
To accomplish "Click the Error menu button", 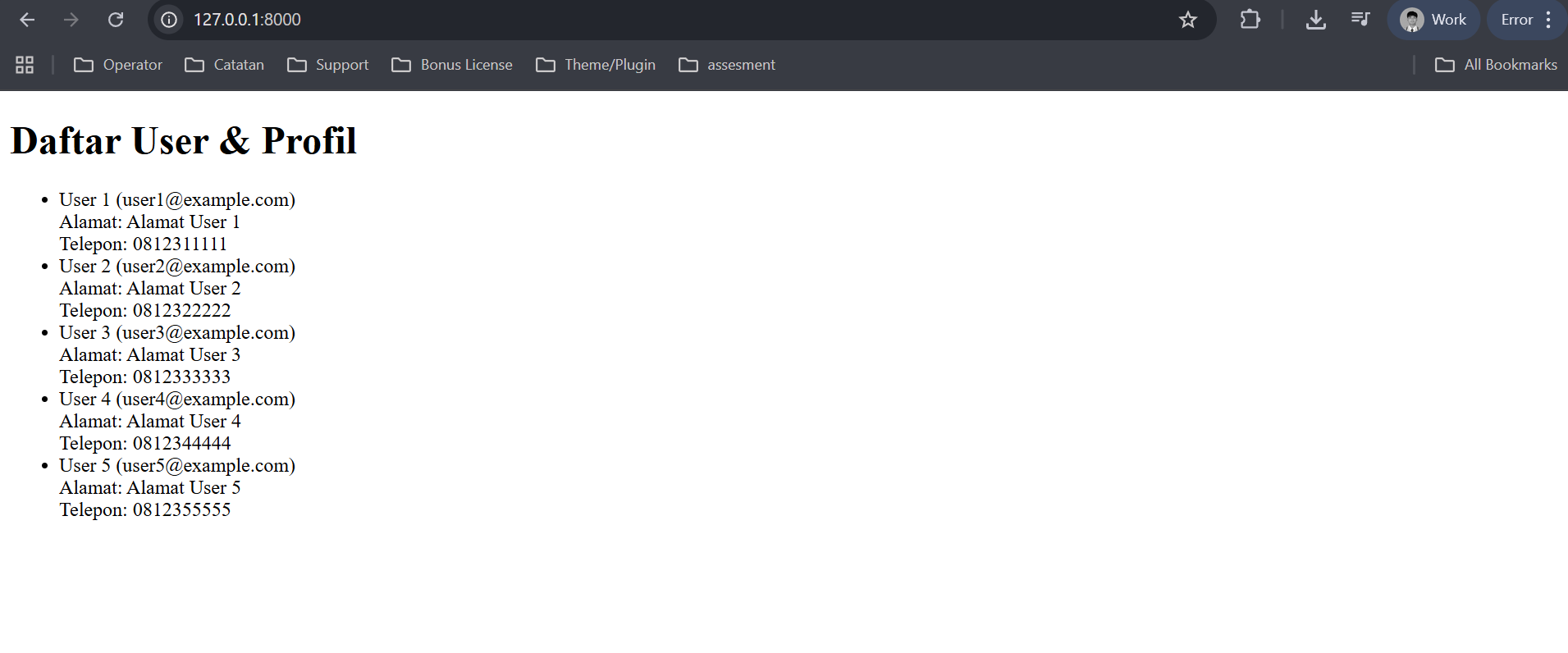I will [x=1526, y=20].
